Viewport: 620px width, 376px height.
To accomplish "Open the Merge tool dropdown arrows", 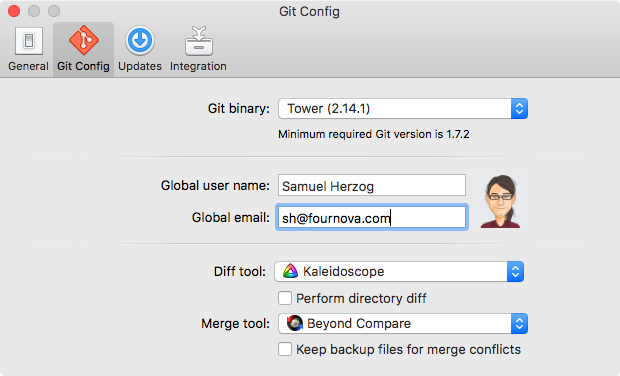I will 519,323.
